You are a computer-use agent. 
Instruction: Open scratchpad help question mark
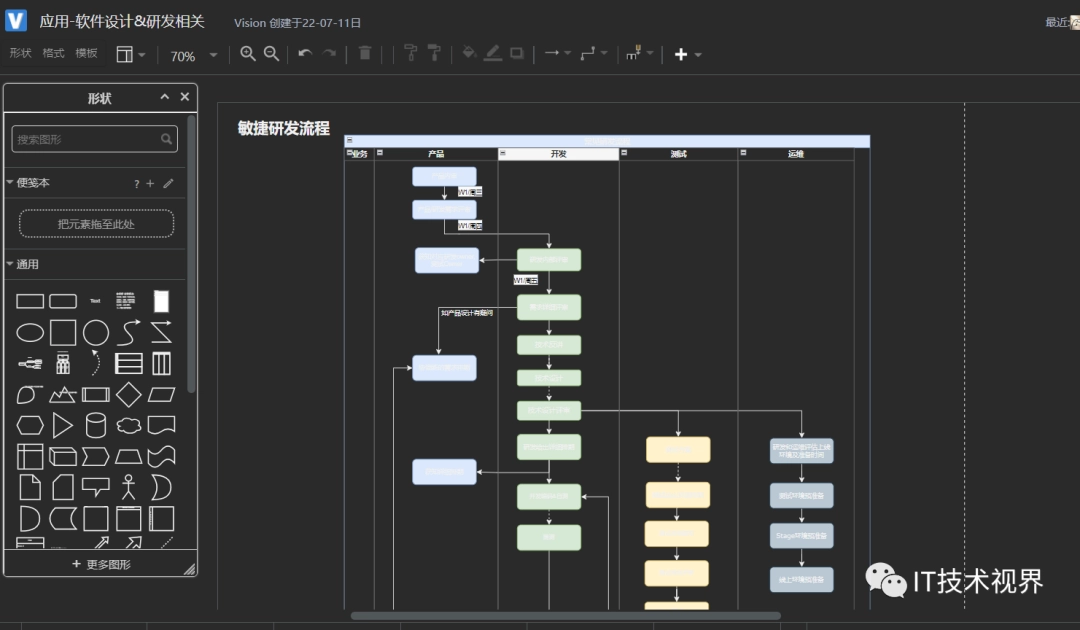pyautogui.click(x=136, y=183)
